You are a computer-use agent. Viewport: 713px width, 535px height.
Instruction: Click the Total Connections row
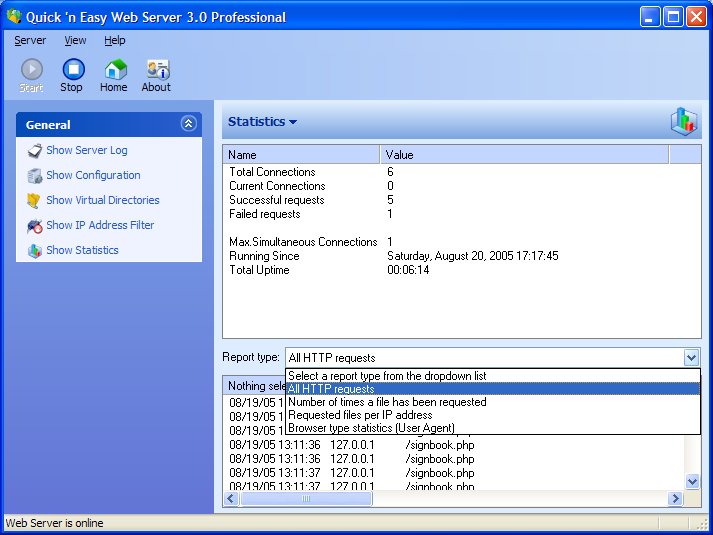point(462,172)
